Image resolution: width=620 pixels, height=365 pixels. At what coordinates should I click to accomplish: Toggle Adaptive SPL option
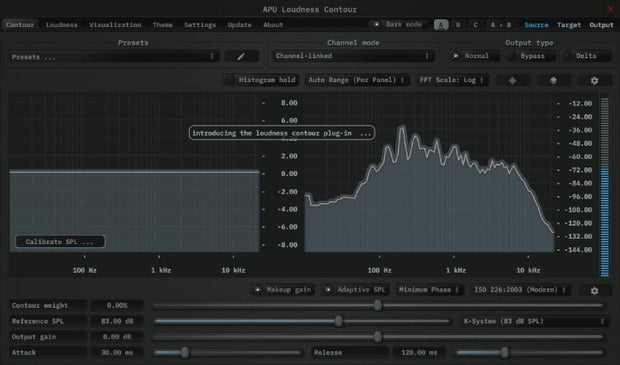pyautogui.click(x=355, y=290)
